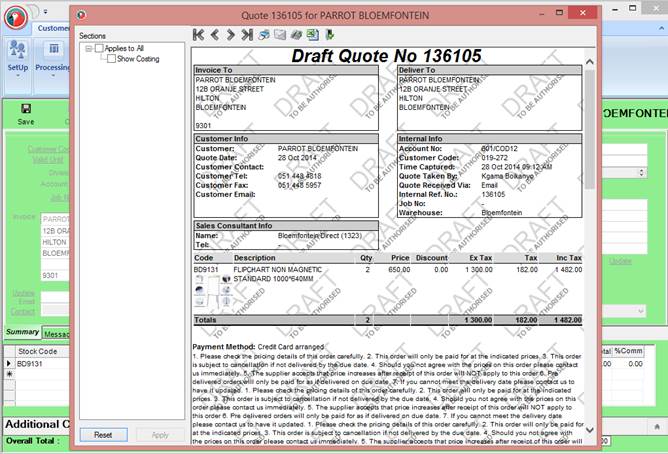Tick the Applies to All checkbox
668x454 pixels.
(99, 48)
